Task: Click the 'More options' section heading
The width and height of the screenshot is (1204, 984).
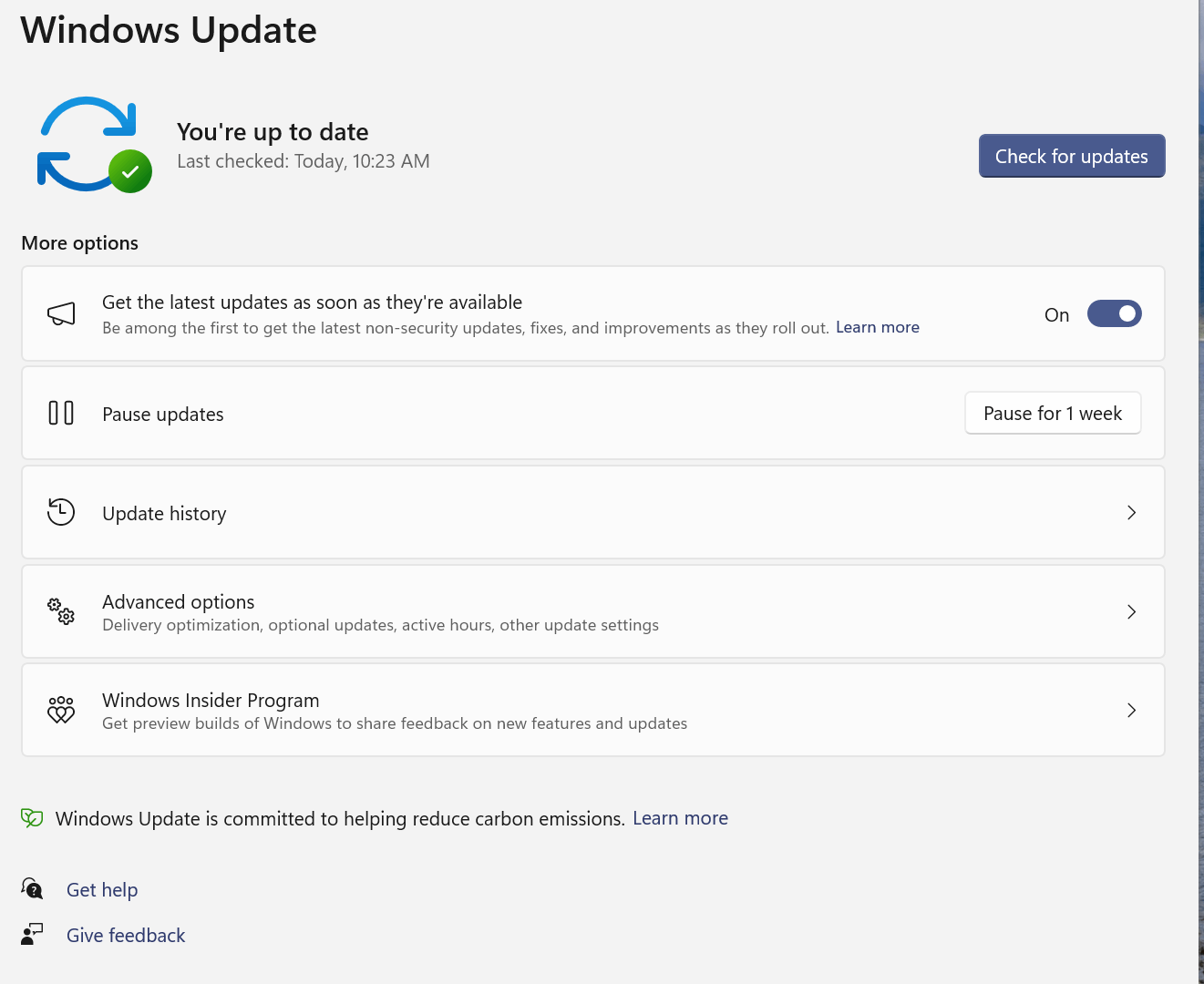Action: [80, 243]
